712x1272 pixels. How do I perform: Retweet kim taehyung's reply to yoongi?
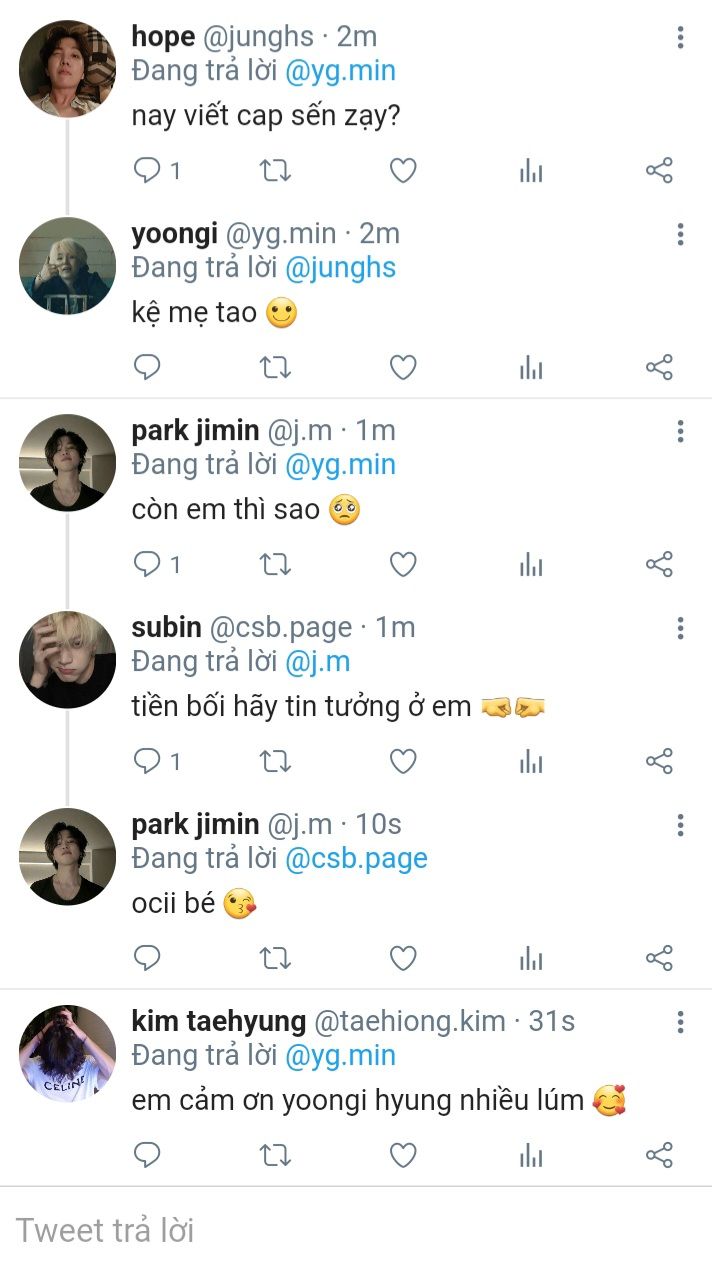pyautogui.click(x=275, y=1156)
